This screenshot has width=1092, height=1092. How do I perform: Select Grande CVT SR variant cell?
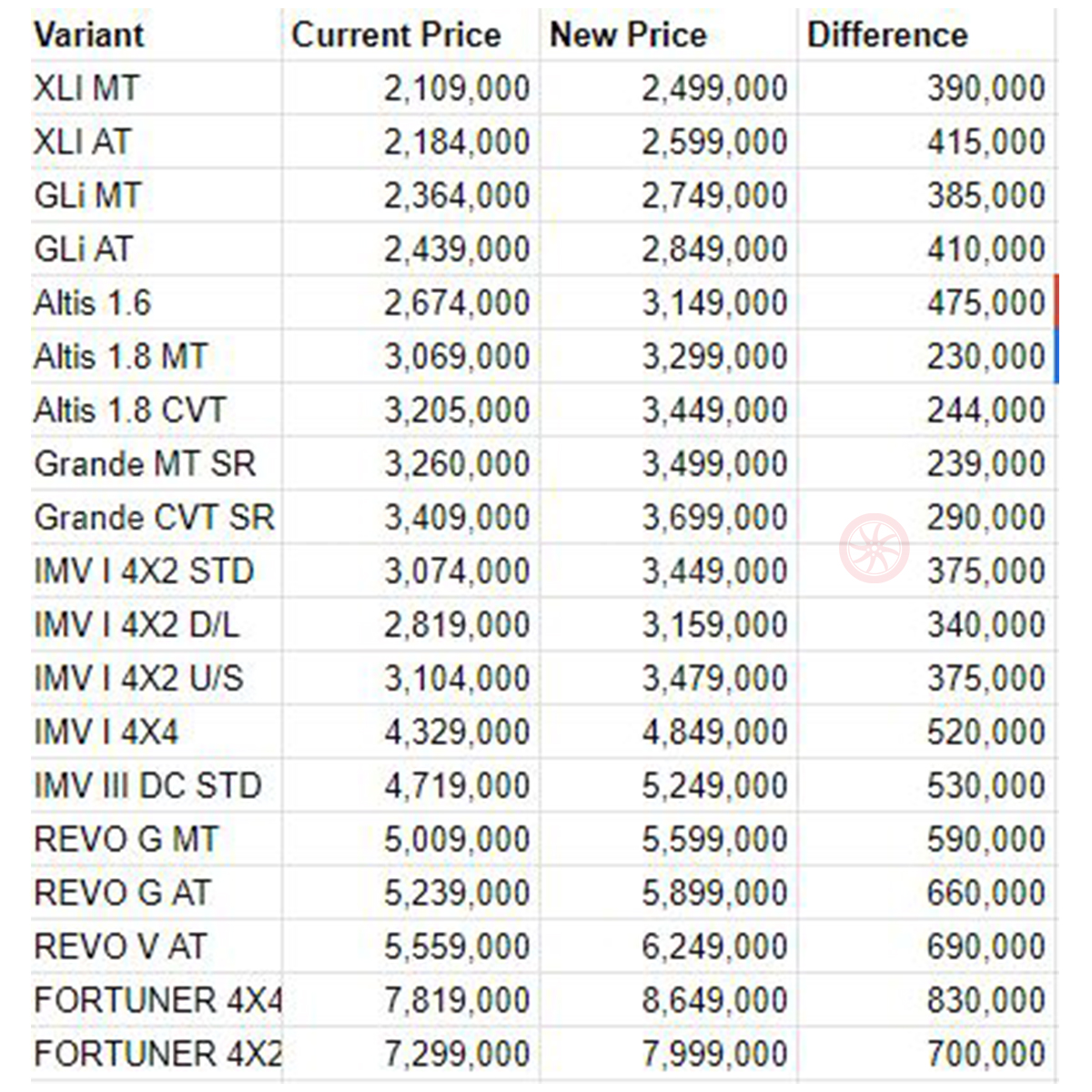click(157, 518)
